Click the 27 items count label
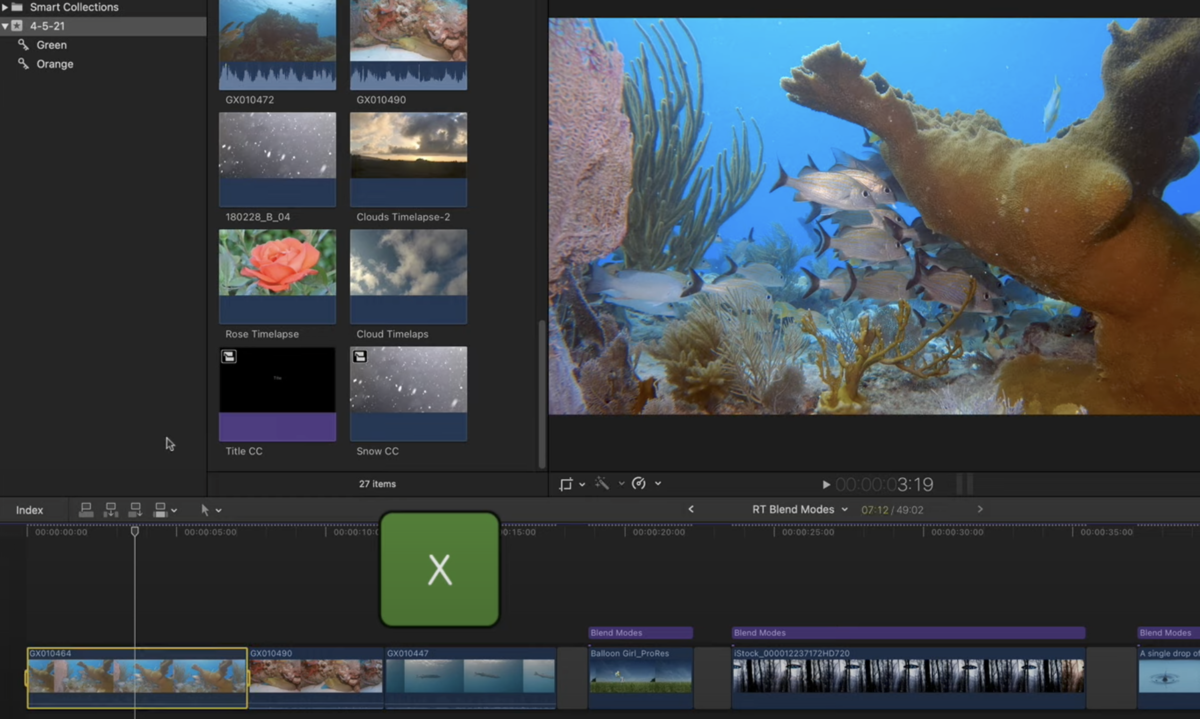The height and width of the screenshot is (719, 1200). coord(377,484)
